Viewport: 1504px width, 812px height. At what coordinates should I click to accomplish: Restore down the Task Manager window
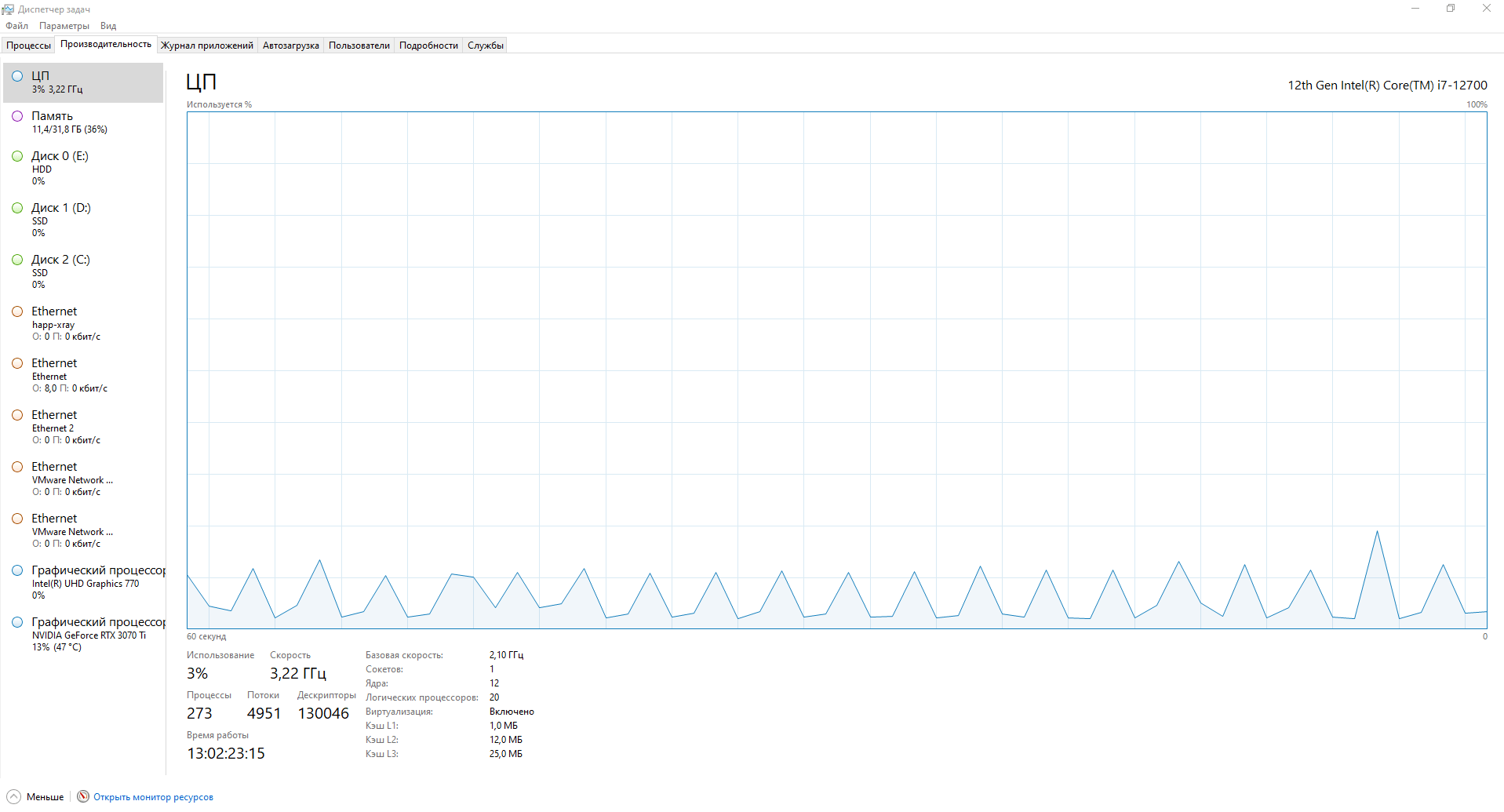click(1451, 9)
